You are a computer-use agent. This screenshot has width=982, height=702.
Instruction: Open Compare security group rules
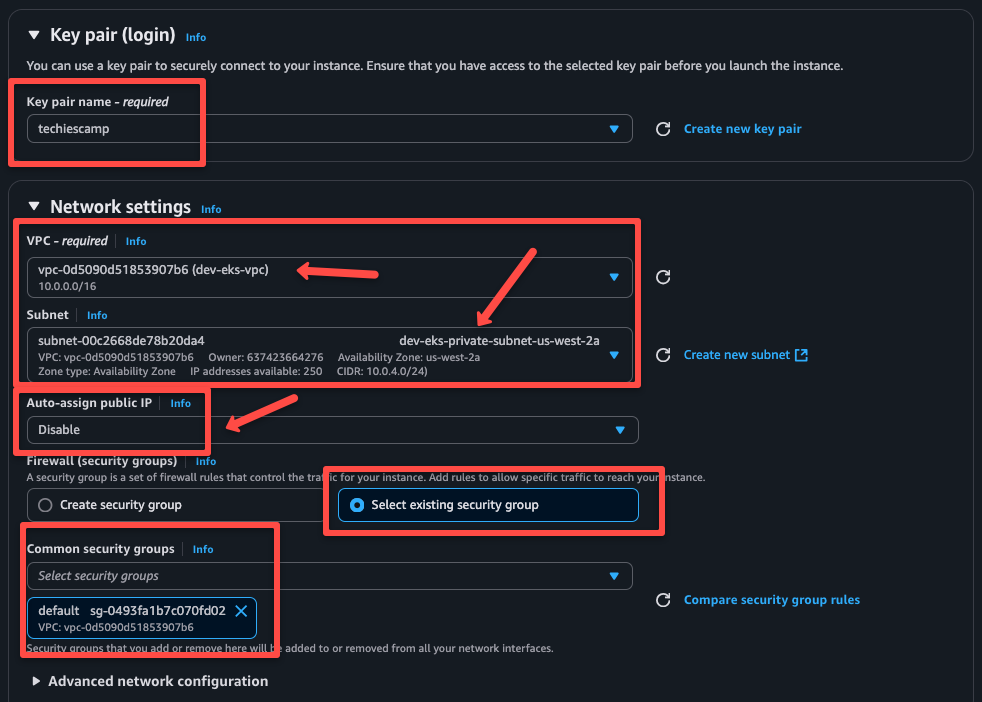pos(772,599)
